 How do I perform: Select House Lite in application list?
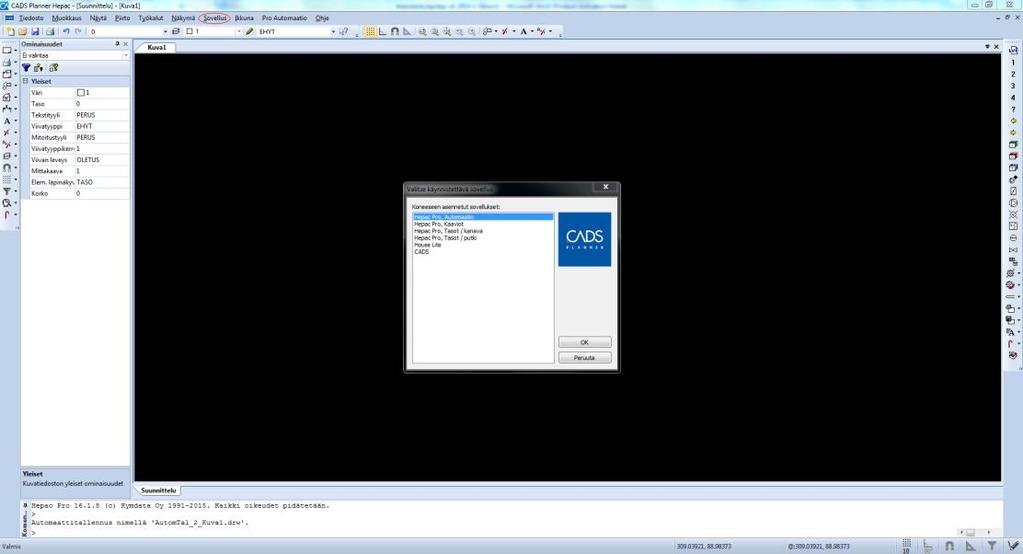[427, 245]
